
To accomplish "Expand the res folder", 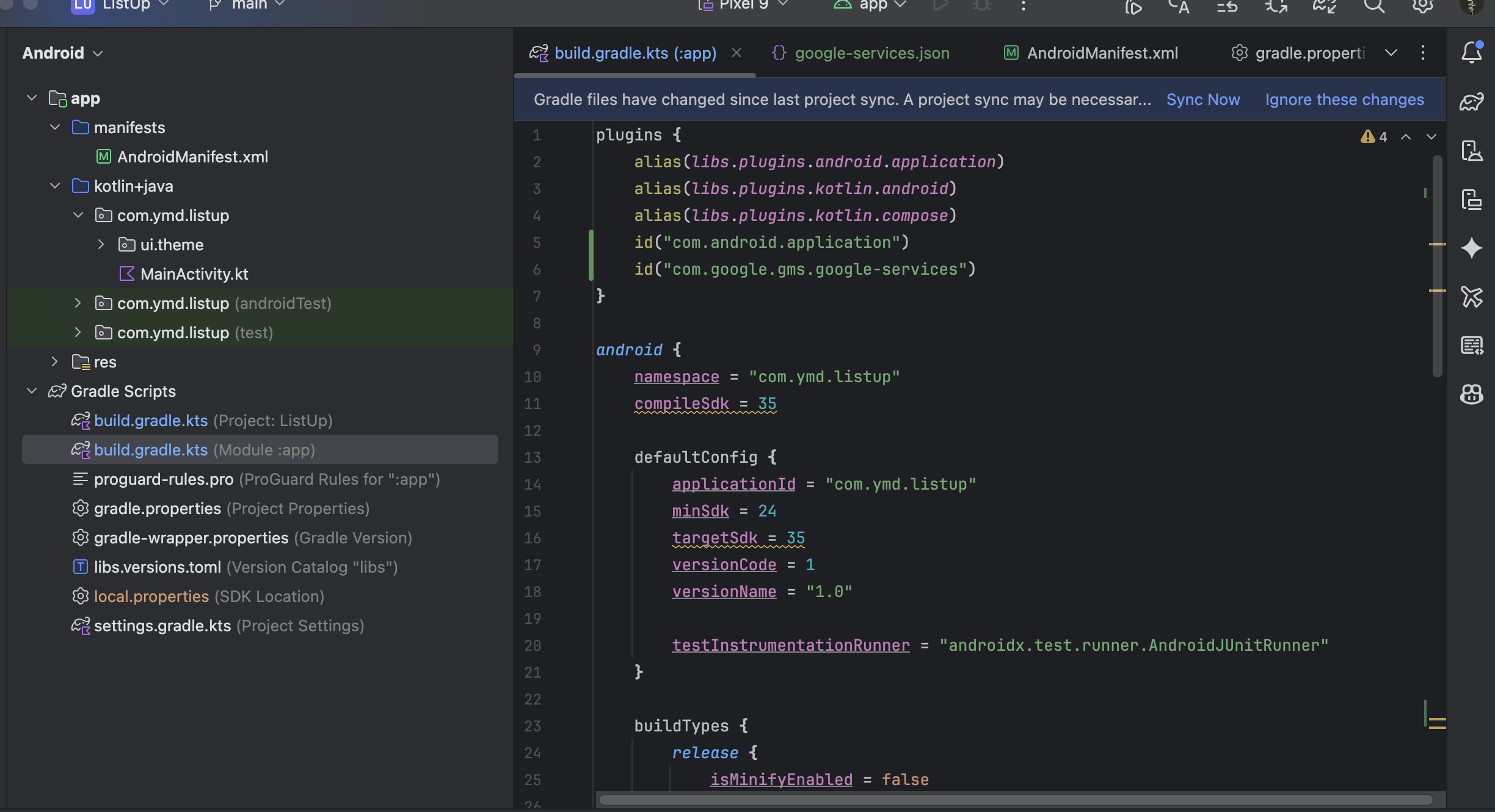I will click(55, 361).
